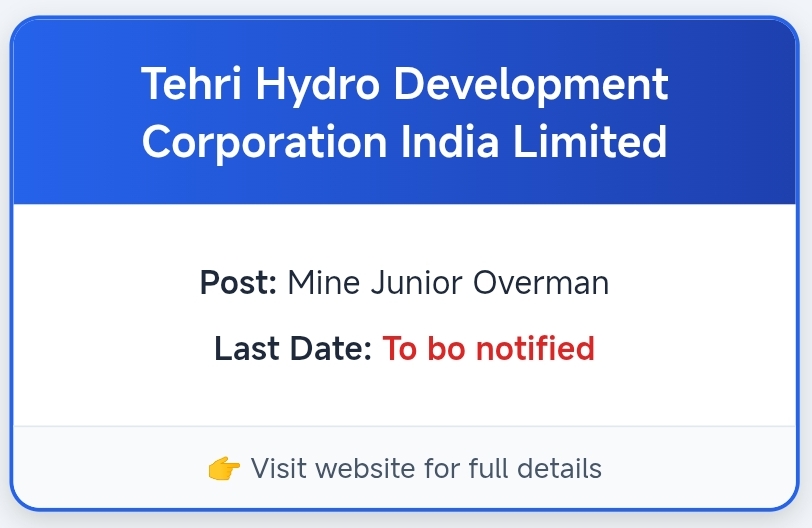Click the word 'notified' in red text
This screenshot has width=812, height=528.
(535, 349)
